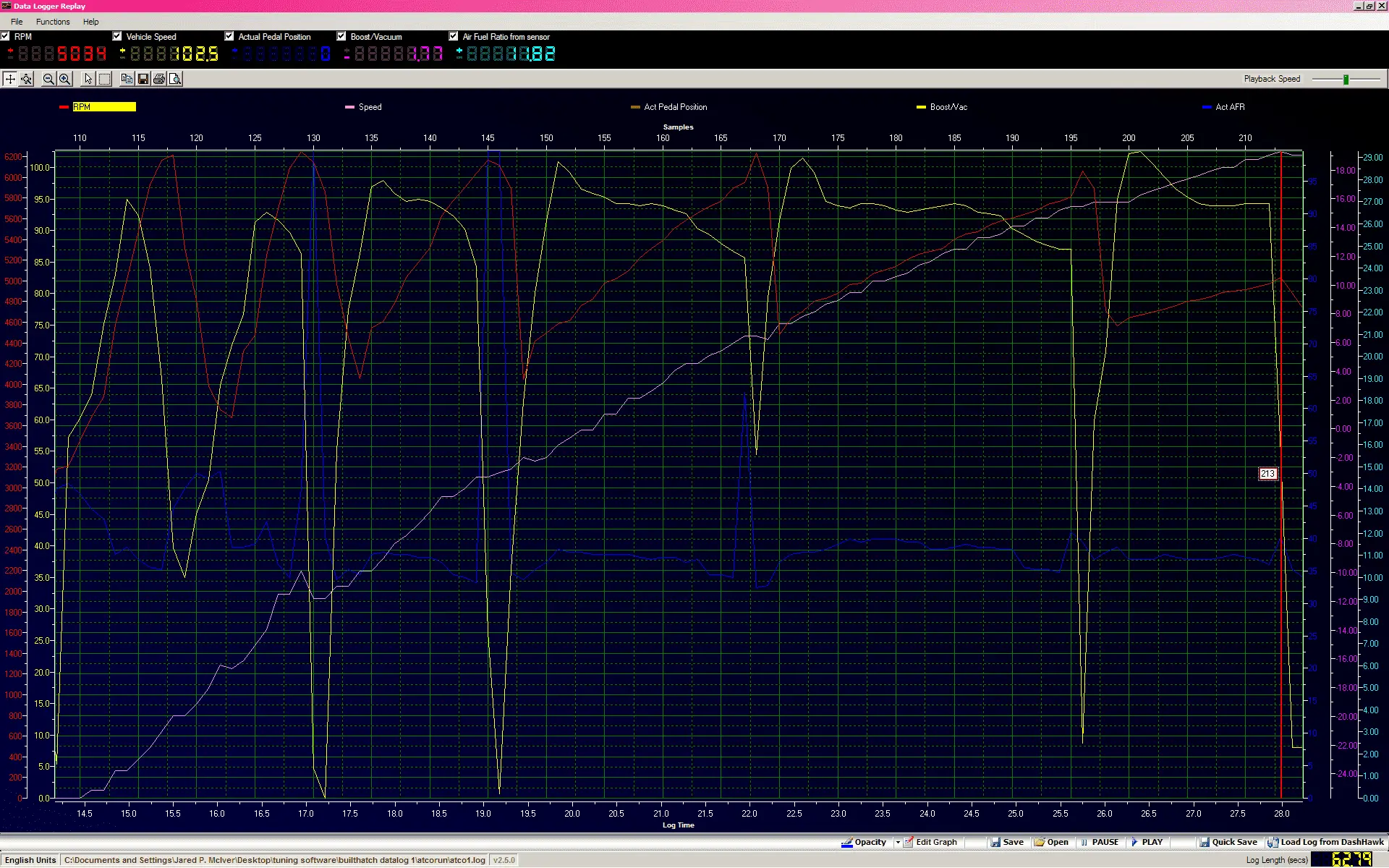Expand the Opacity dropdown arrow
Image resolution: width=1389 pixels, height=868 pixels.
[898, 842]
